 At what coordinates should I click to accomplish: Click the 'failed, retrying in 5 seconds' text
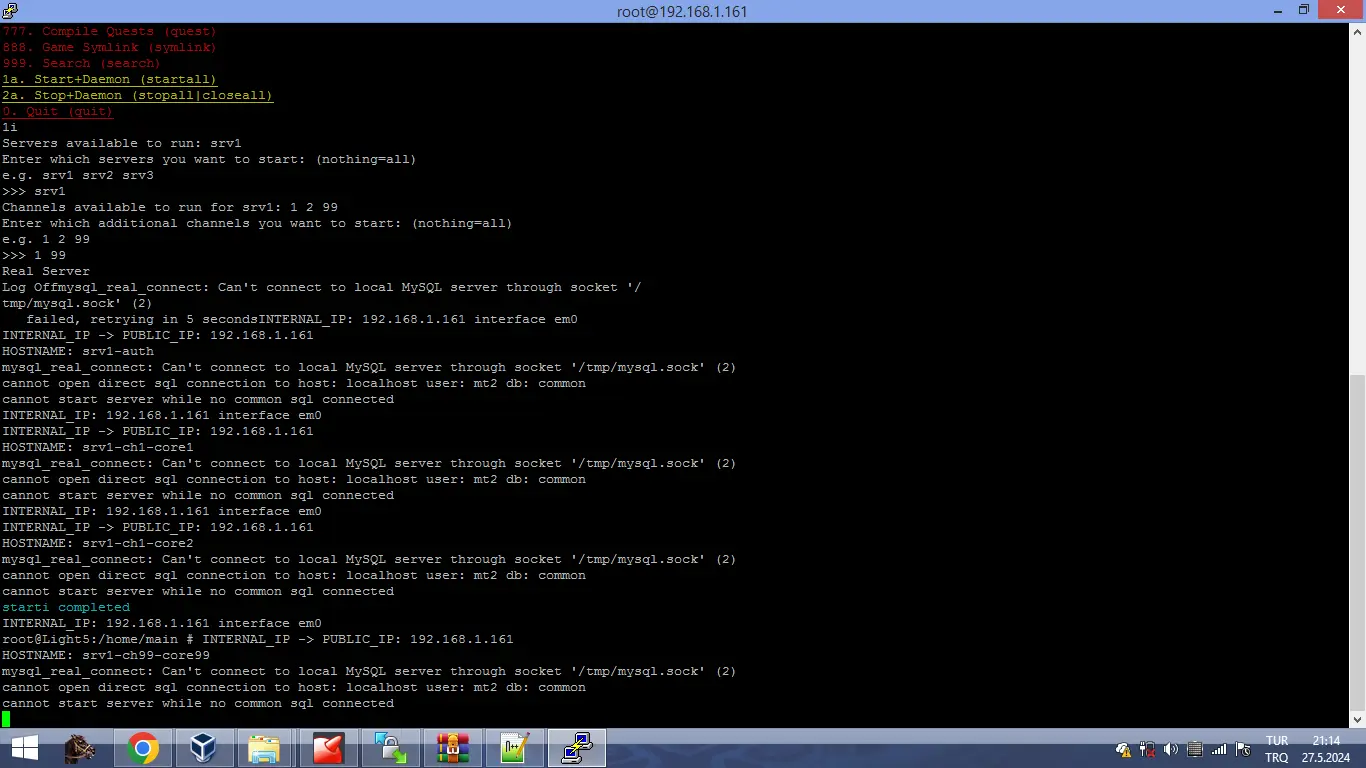[x=142, y=319]
